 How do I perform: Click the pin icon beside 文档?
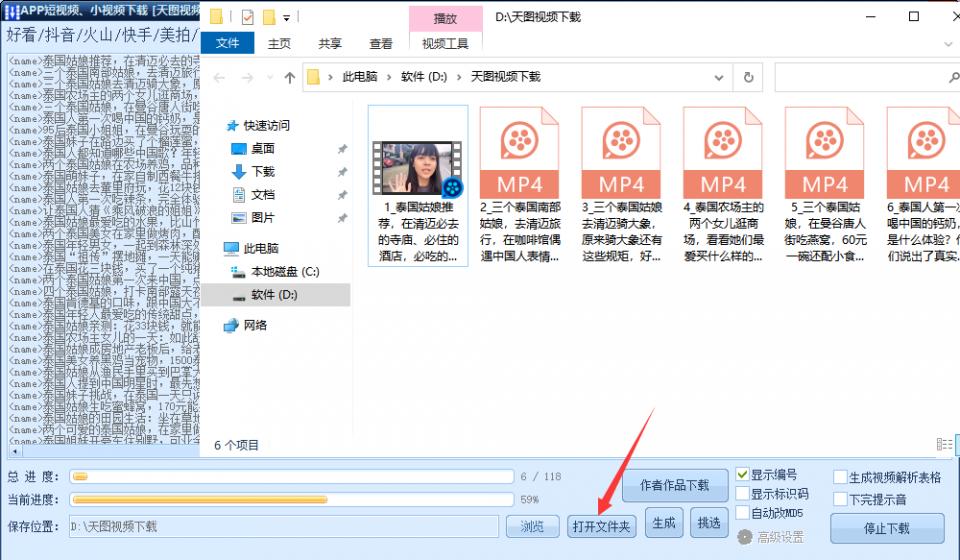tap(342, 195)
